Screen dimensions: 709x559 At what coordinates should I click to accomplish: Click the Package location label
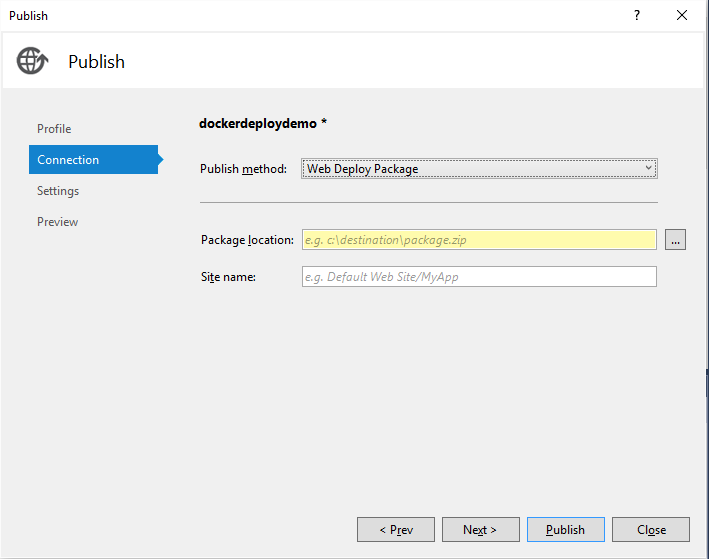click(247, 240)
